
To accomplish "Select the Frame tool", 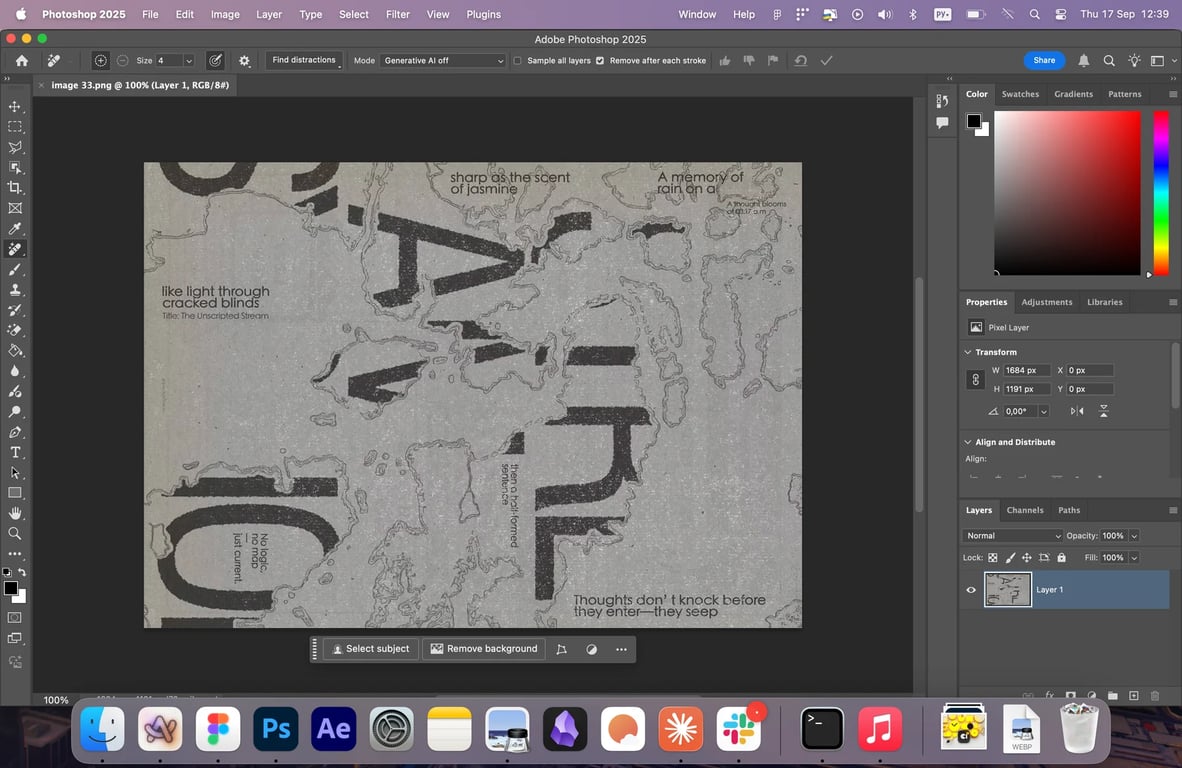I will tap(14, 208).
